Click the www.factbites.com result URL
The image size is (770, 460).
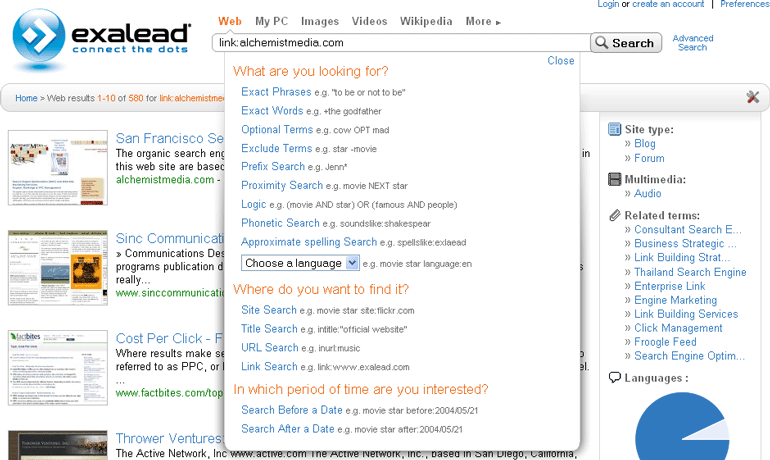tap(169, 393)
